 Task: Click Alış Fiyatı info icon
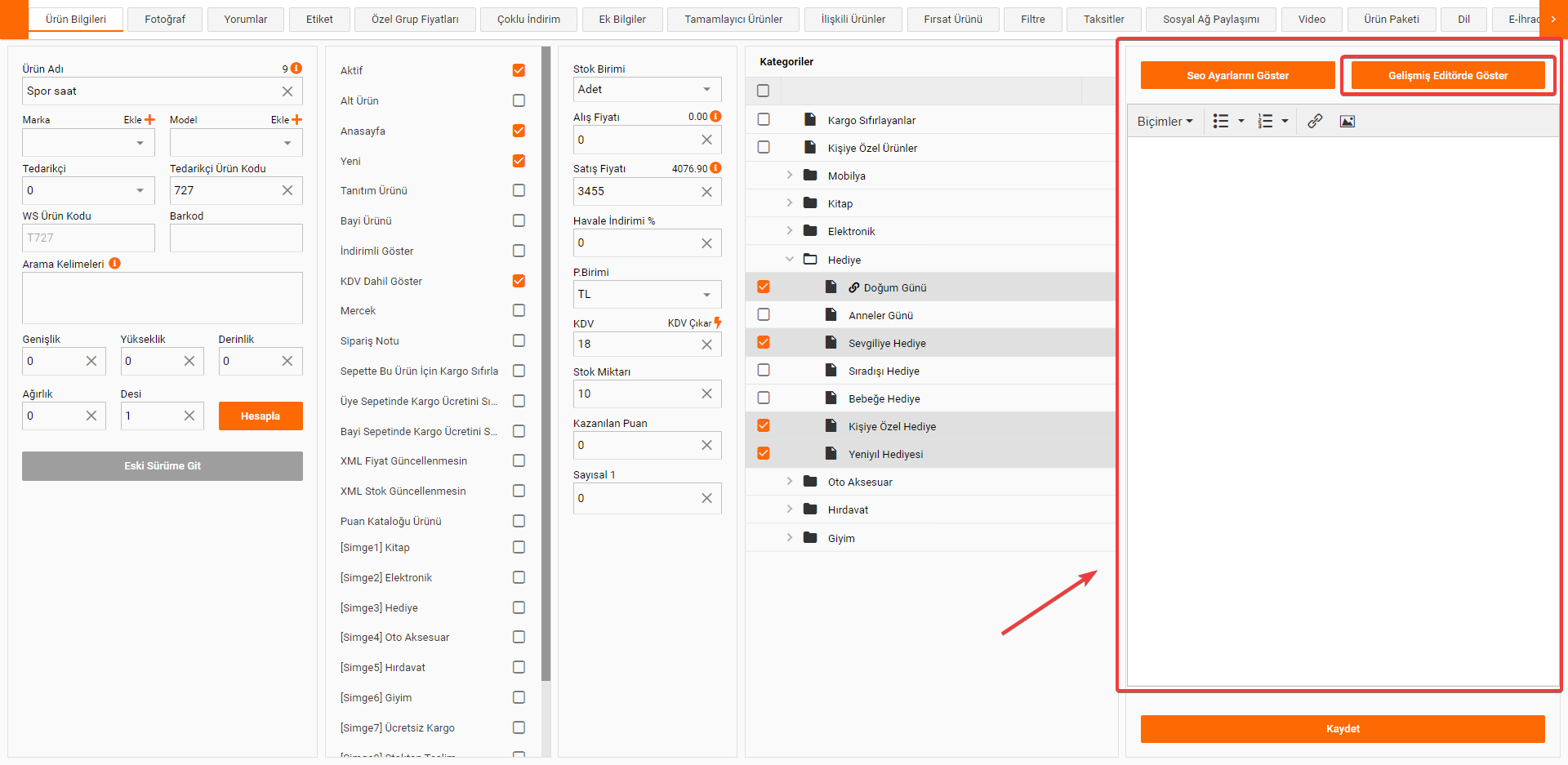(715, 117)
